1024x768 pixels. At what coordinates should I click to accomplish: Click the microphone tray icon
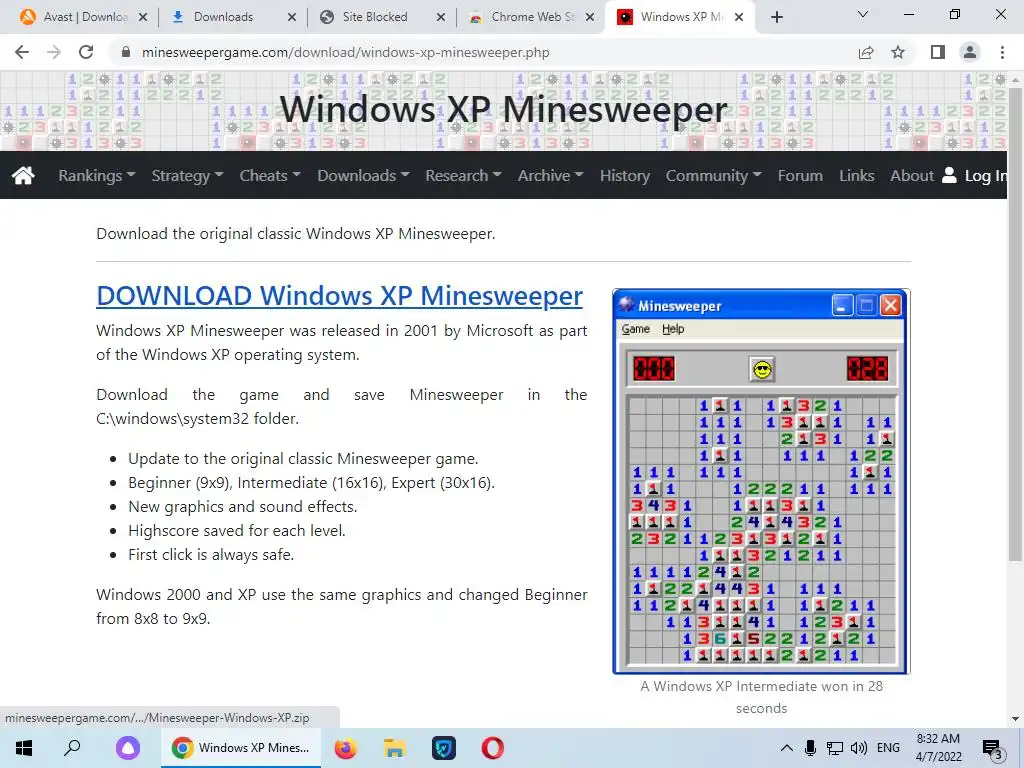(810, 748)
